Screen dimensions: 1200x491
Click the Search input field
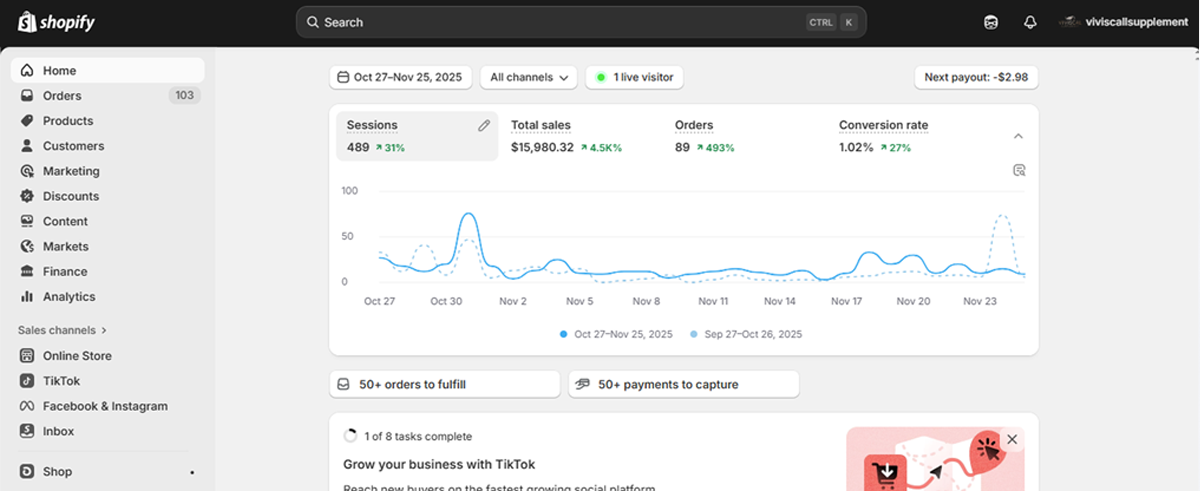[x=560, y=22]
